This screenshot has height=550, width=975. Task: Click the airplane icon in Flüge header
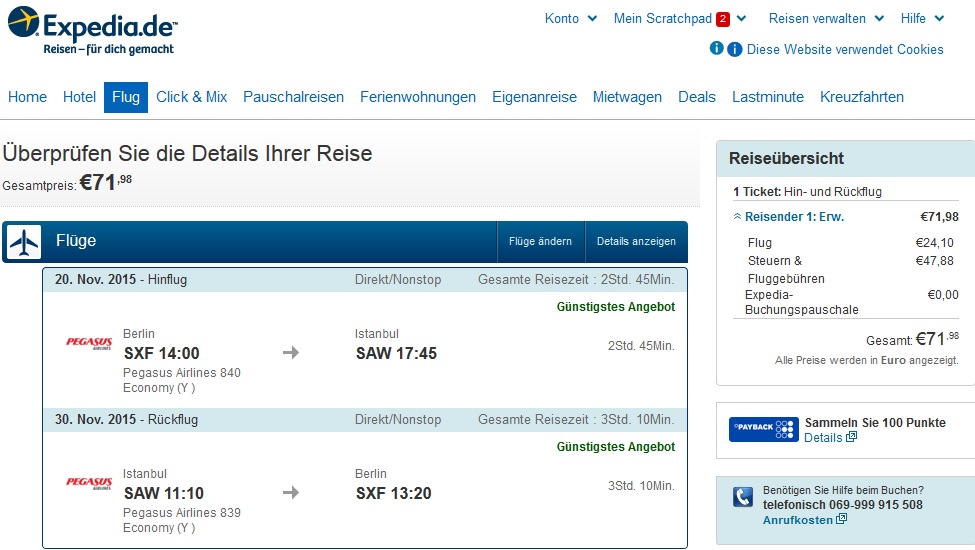tap(24, 242)
